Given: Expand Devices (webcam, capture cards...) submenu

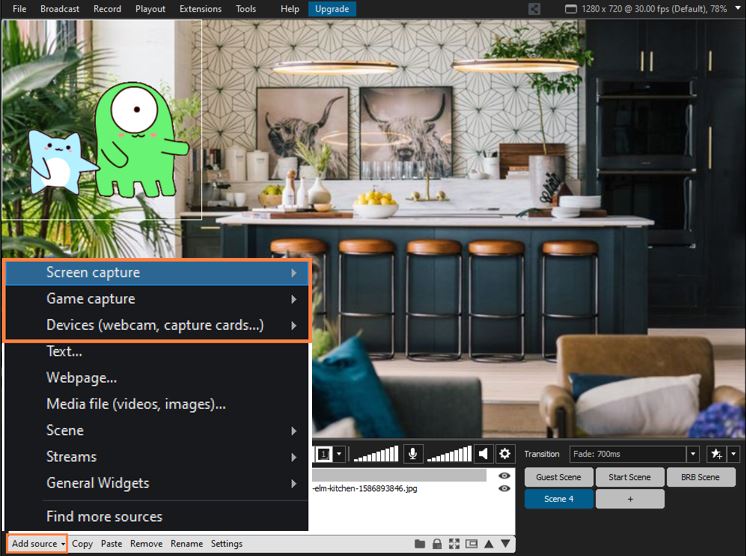Looking at the screenshot, I should [157, 325].
